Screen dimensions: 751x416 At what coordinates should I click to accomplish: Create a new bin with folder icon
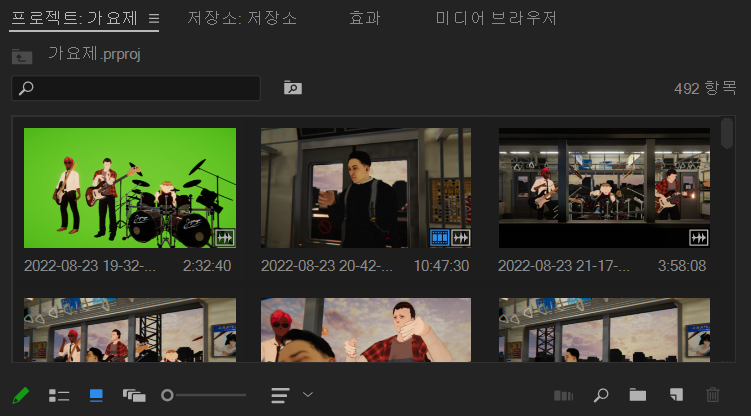637,395
